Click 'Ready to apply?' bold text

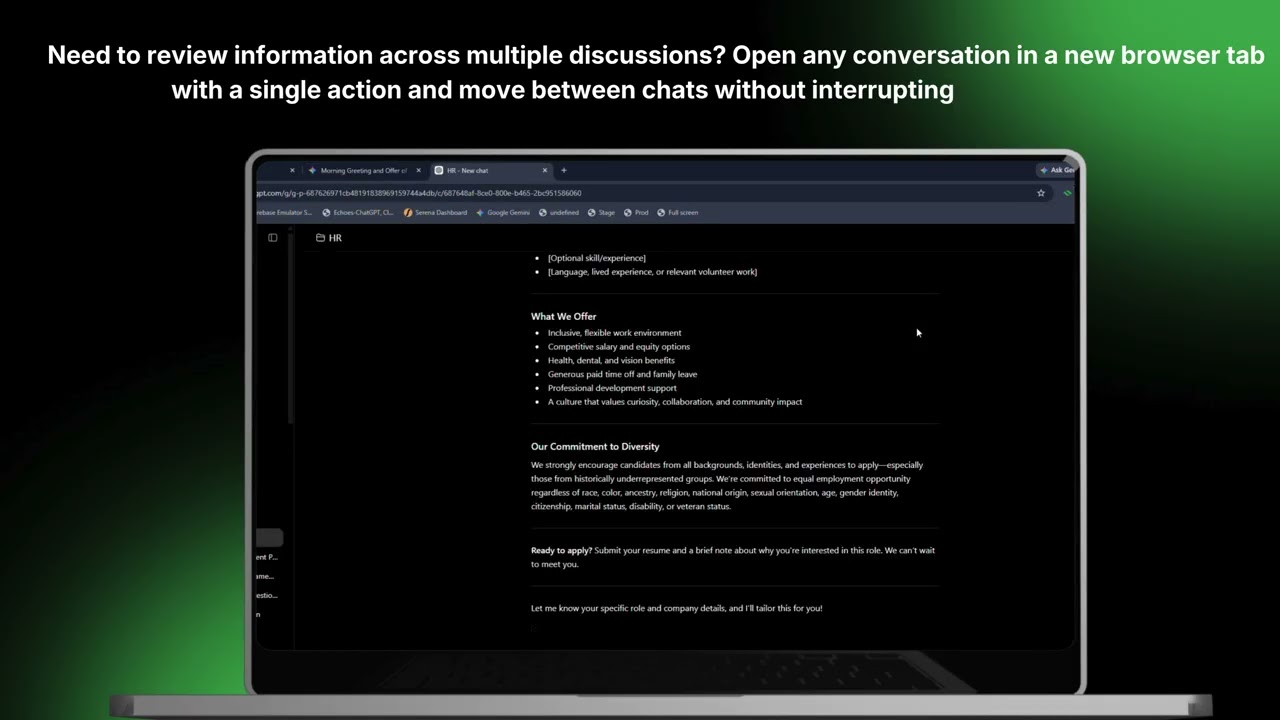coord(561,550)
